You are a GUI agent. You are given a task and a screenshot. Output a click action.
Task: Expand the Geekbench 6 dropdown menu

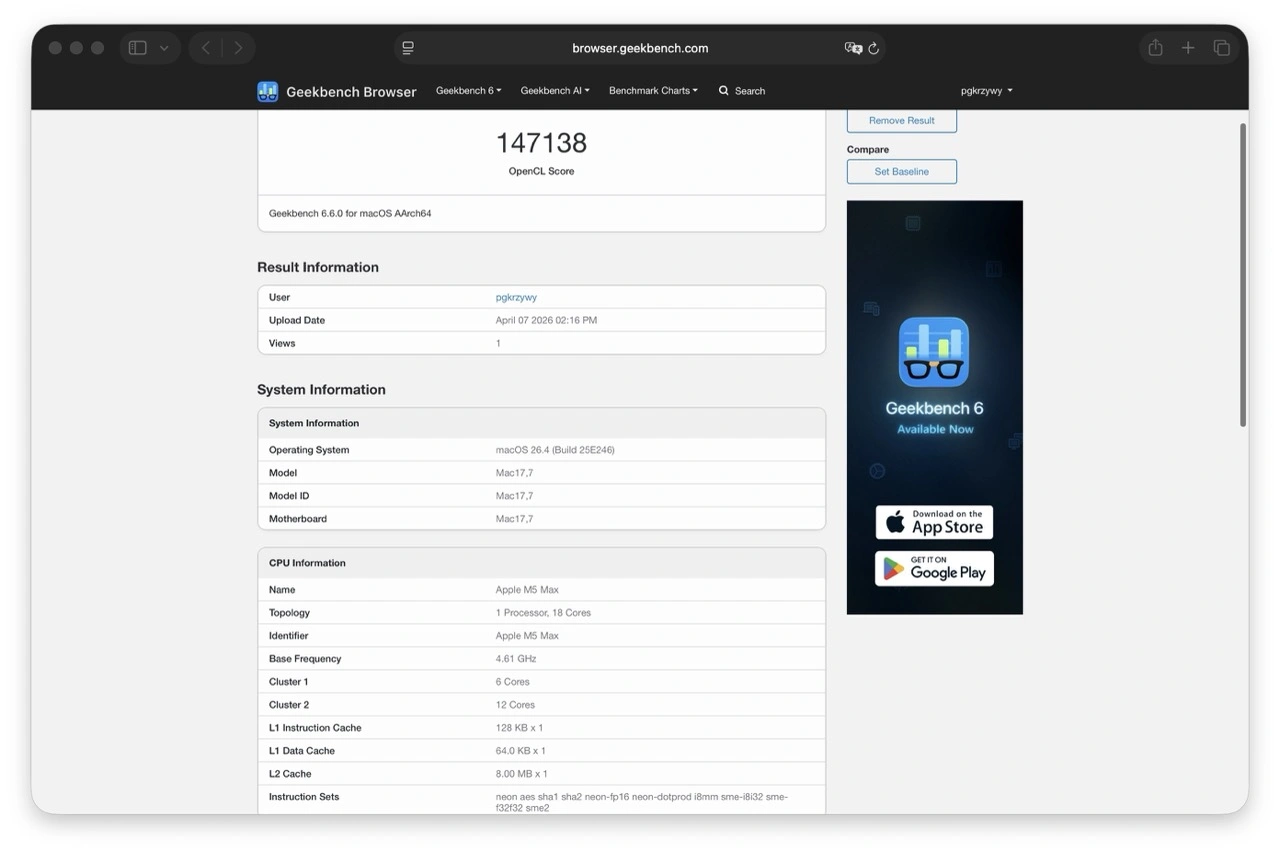[x=468, y=91]
